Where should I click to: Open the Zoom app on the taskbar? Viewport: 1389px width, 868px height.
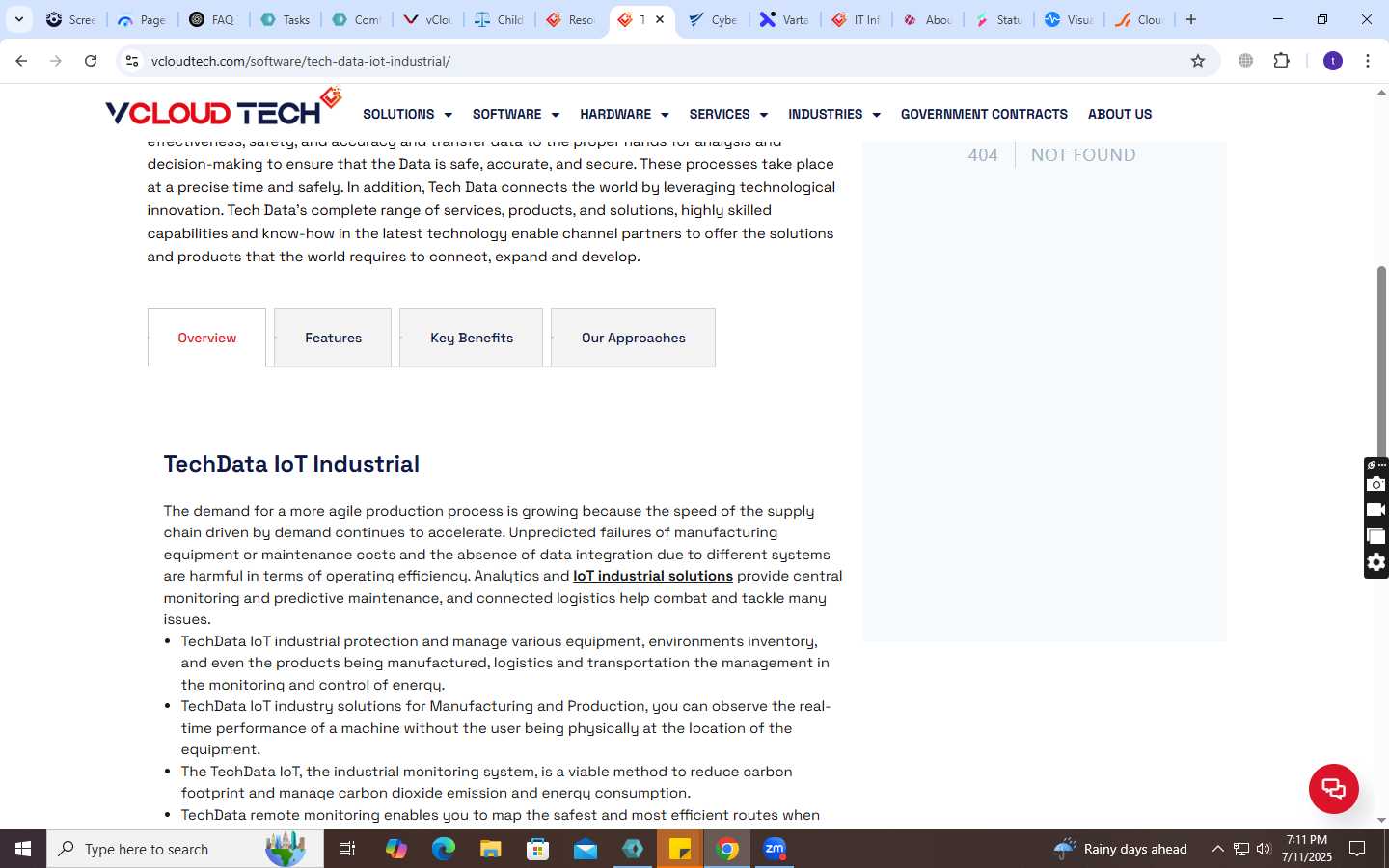click(x=775, y=849)
